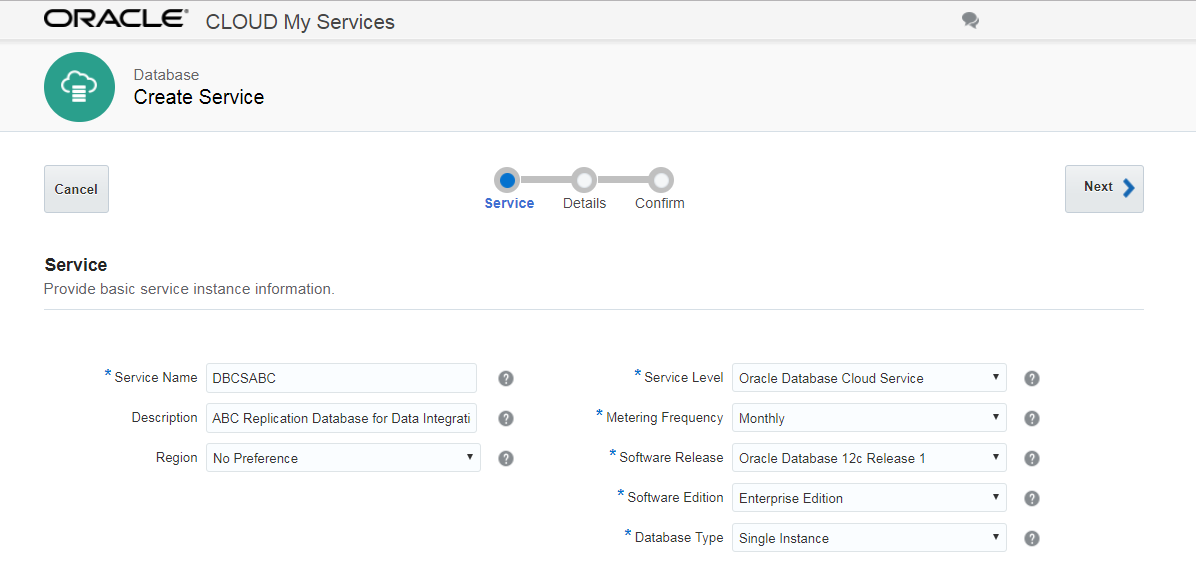
Task: Click the Cancel button
Action: point(76,189)
